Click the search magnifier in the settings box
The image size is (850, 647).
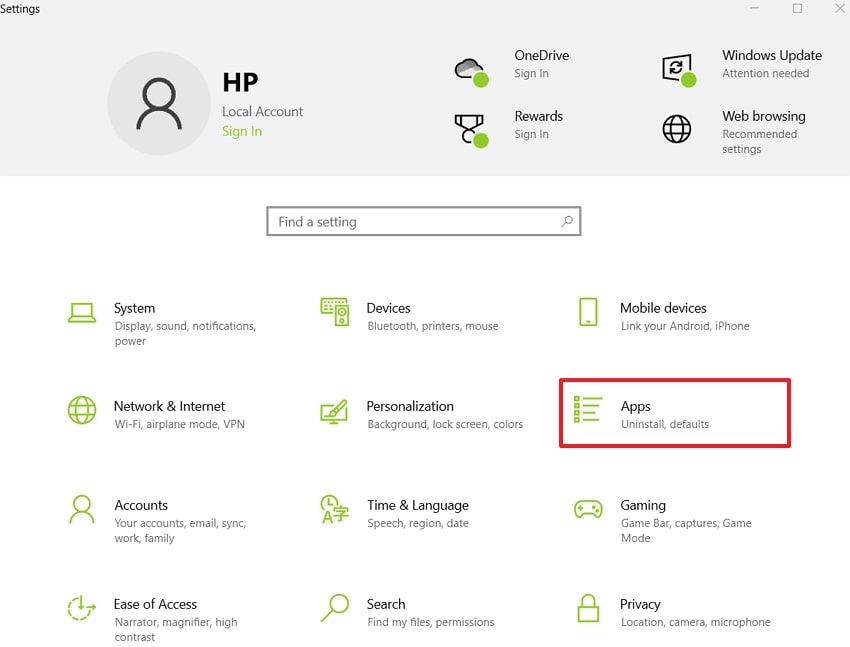567,221
